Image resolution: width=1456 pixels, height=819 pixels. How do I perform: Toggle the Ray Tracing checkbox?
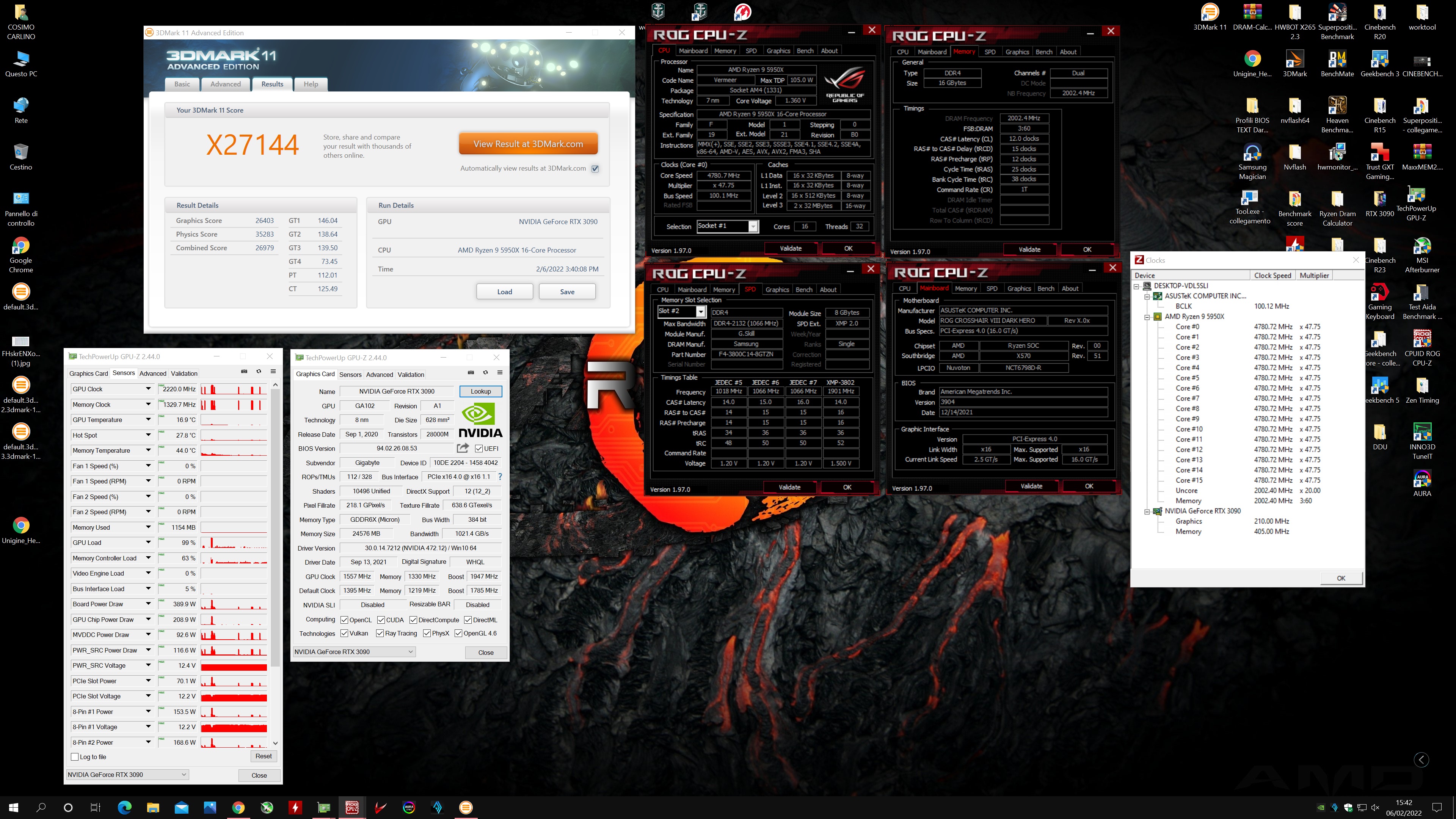[x=380, y=634]
